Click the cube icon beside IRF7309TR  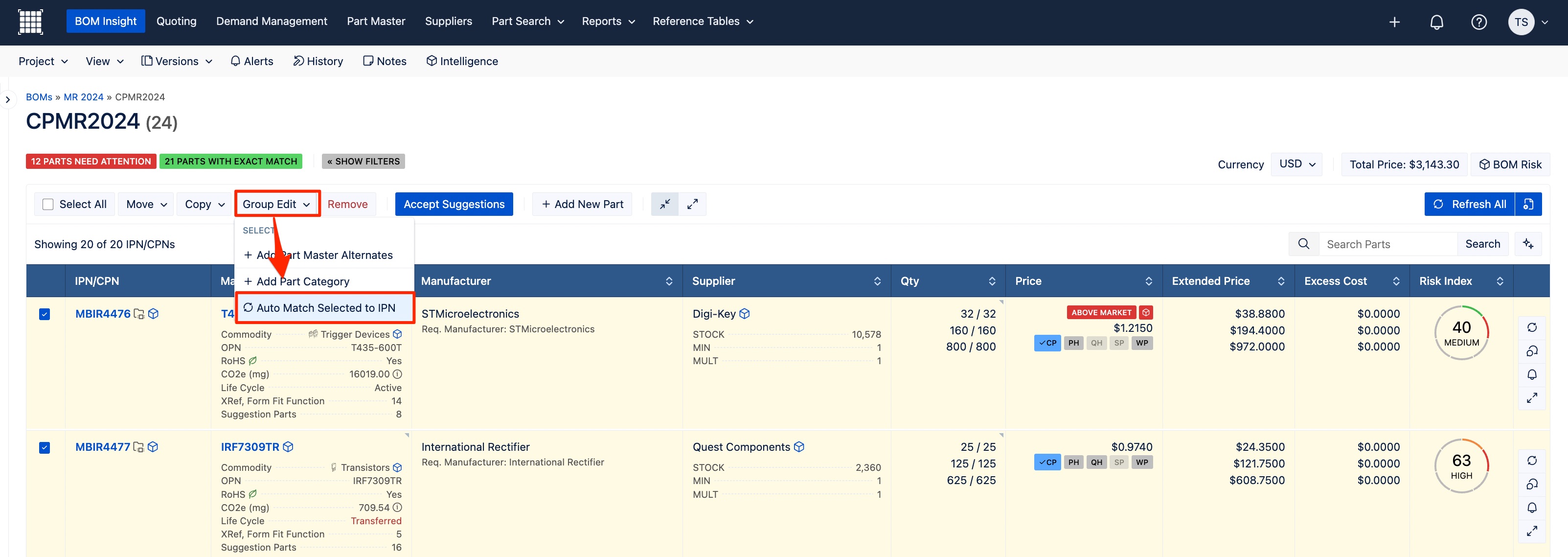coord(289,447)
